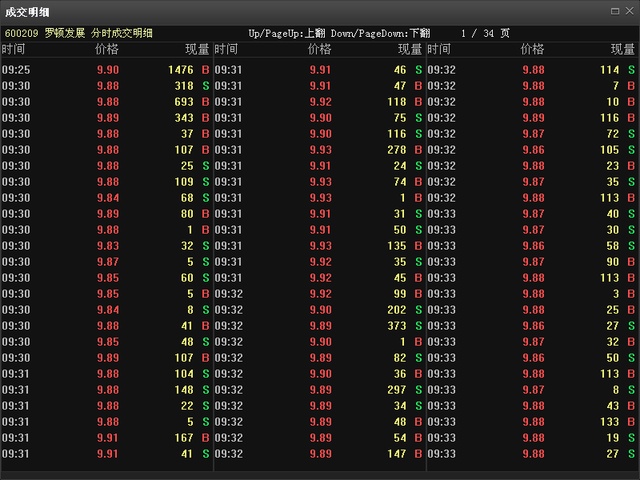Screen dimensions: 640x480
Task: Select the 373 volume entry
Action: (397, 326)
